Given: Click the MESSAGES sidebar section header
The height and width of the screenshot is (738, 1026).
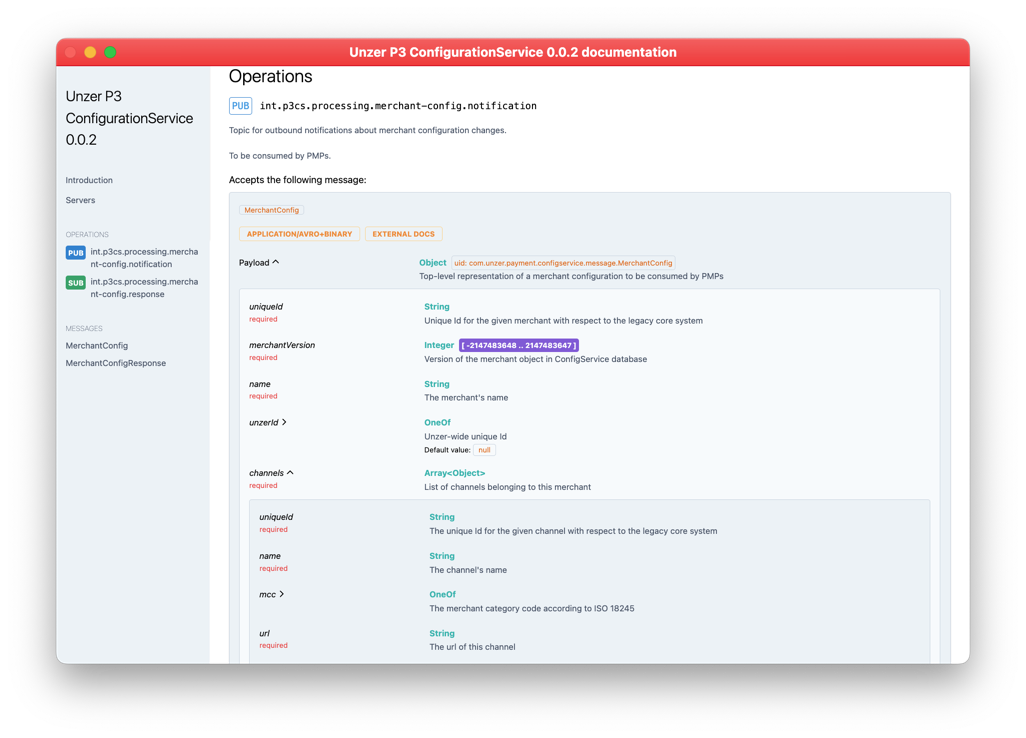Looking at the screenshot, I should pos(84,328).
